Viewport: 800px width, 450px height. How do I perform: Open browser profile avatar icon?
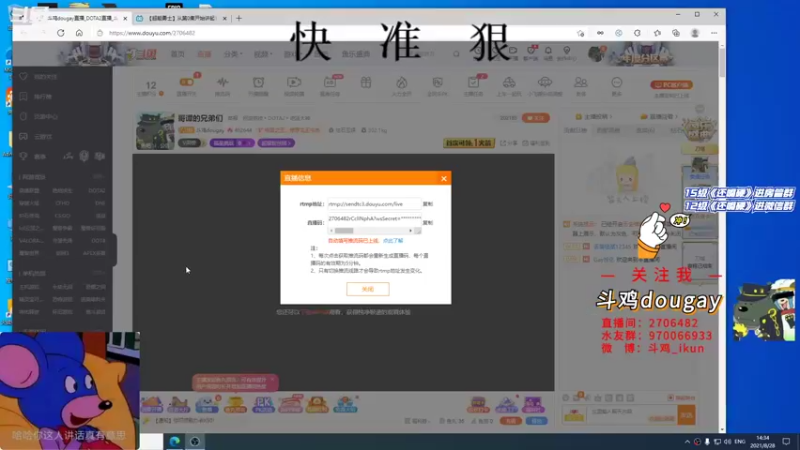[694, 33]
